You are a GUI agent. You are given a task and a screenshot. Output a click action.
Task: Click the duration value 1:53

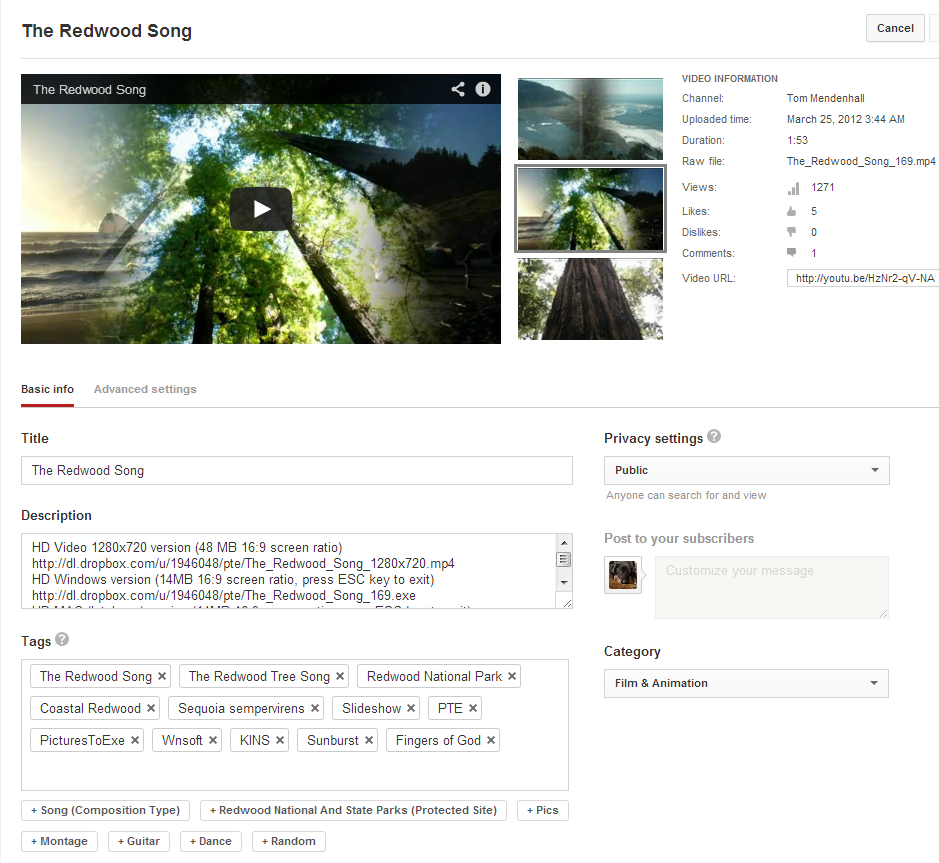[797, 140]
